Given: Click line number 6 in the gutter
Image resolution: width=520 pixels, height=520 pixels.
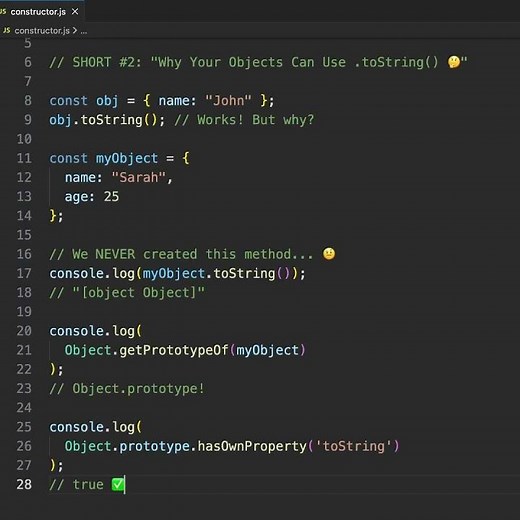Looking at the screenshot, I should [28, 62].
